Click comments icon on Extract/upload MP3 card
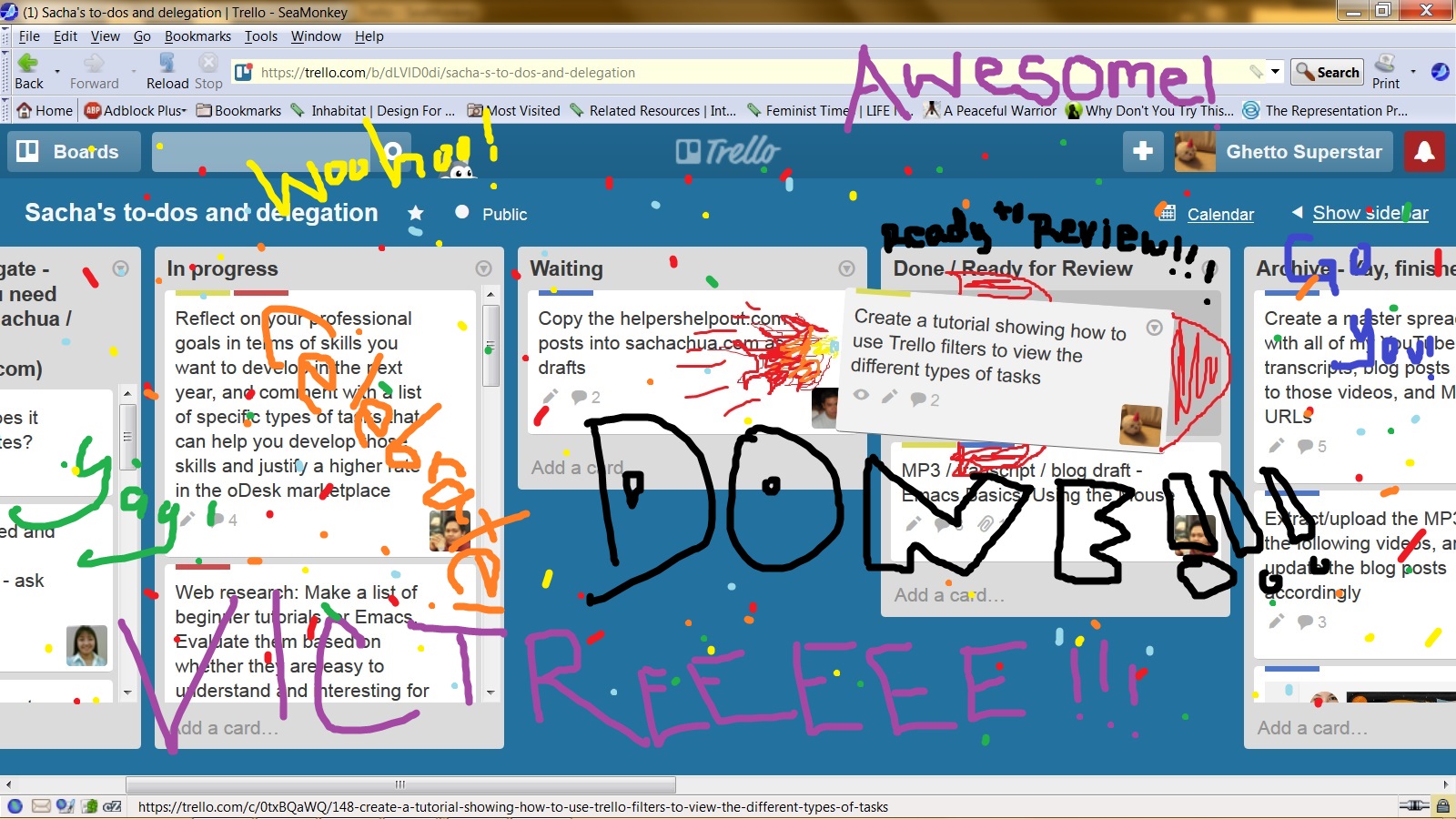Image resolution: width=1456 pixels, height=819 pixels. pos(1306,622)
